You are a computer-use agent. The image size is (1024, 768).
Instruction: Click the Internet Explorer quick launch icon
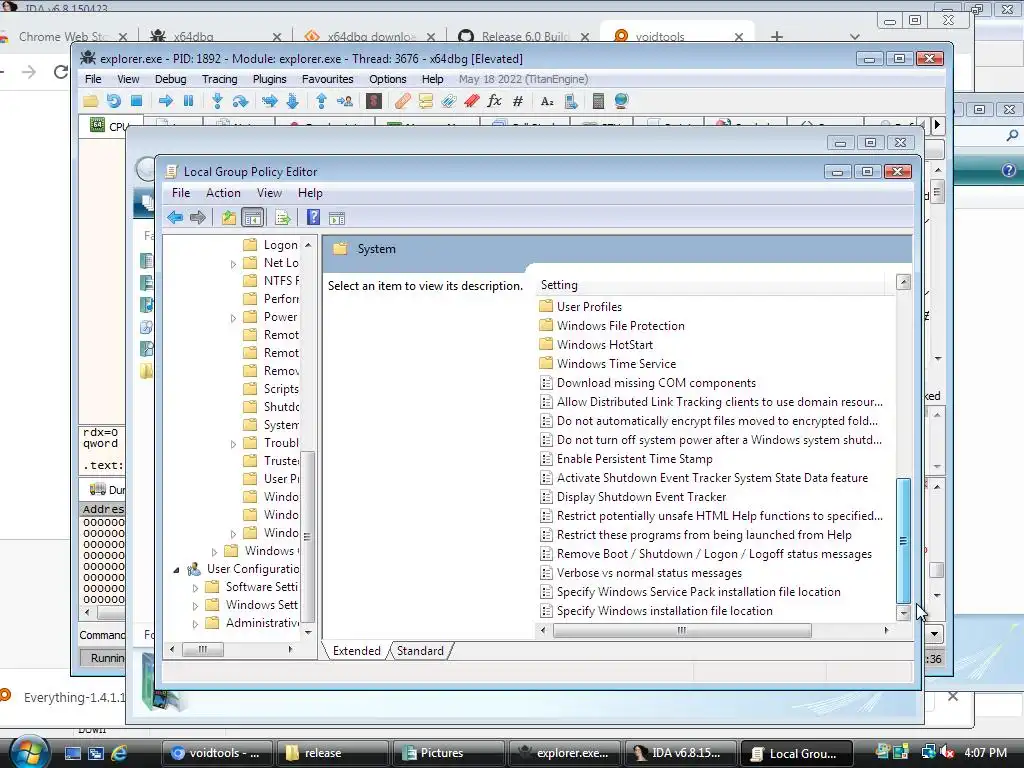coord(120,753)
